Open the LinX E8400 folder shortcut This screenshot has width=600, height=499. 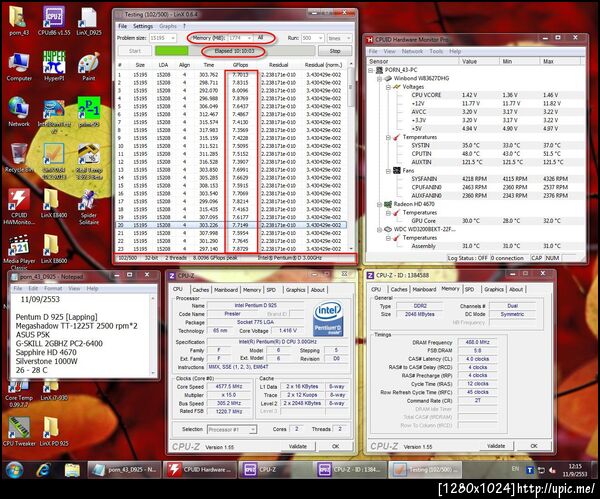[x=54, y=204]
